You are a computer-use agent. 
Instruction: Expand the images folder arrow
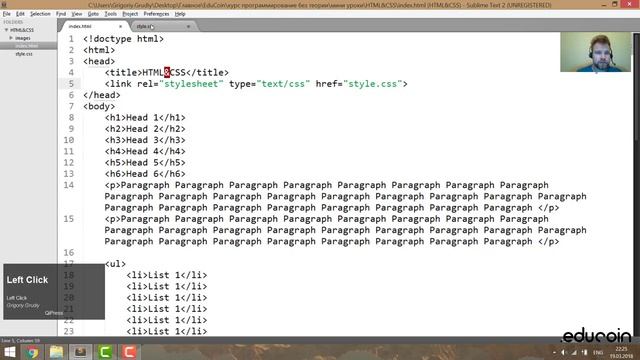(x=11, y=38)
